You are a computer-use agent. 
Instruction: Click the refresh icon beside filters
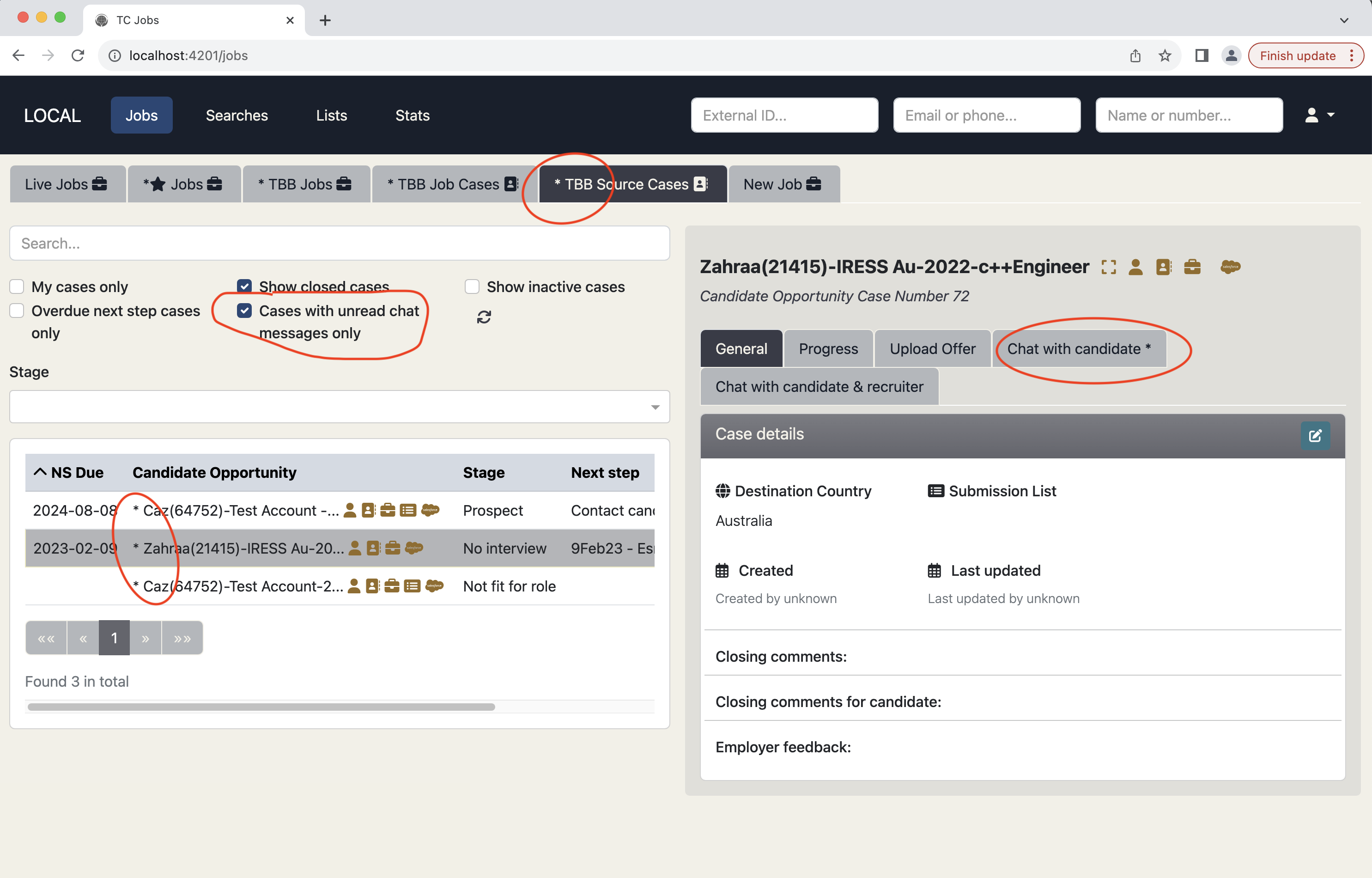pos(484,317)
